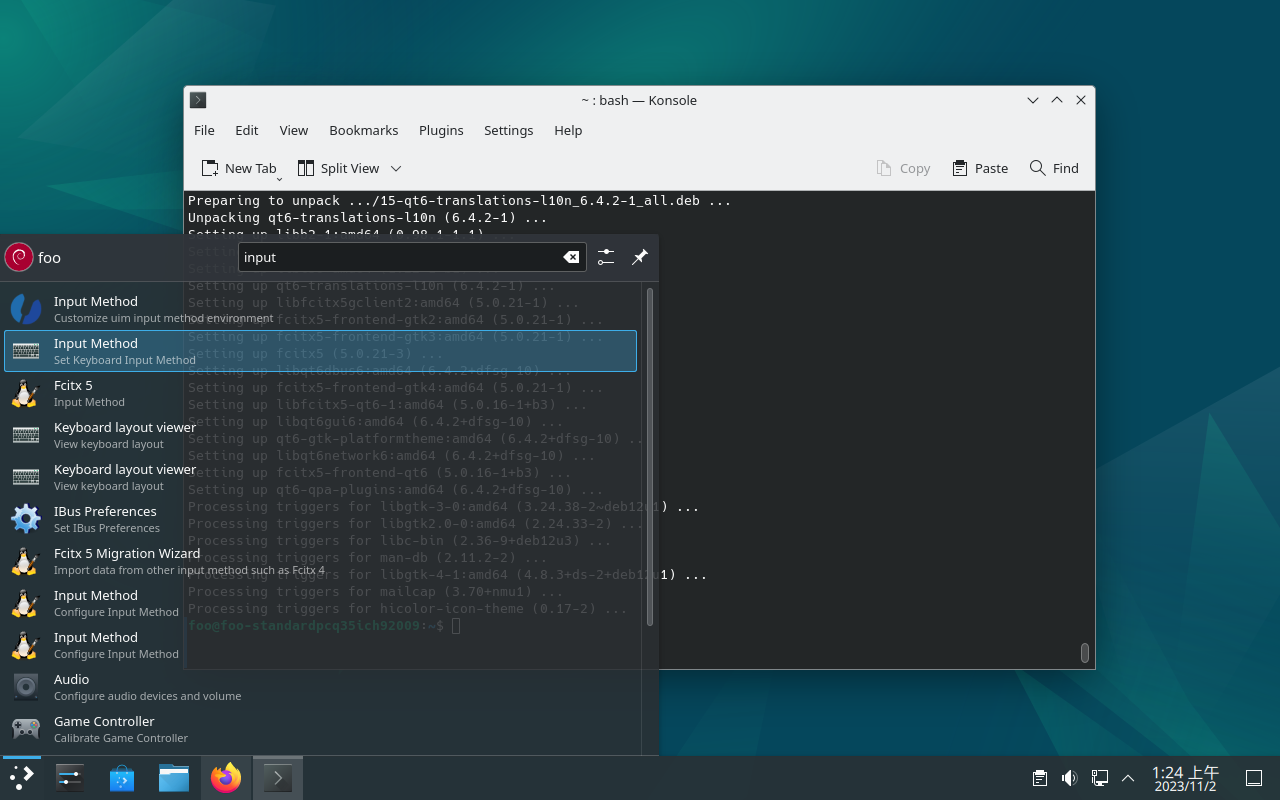Open the Plugins menu in Konsole
The height and width of the screenshot is (800, 1280).
[x=441, y=130]
